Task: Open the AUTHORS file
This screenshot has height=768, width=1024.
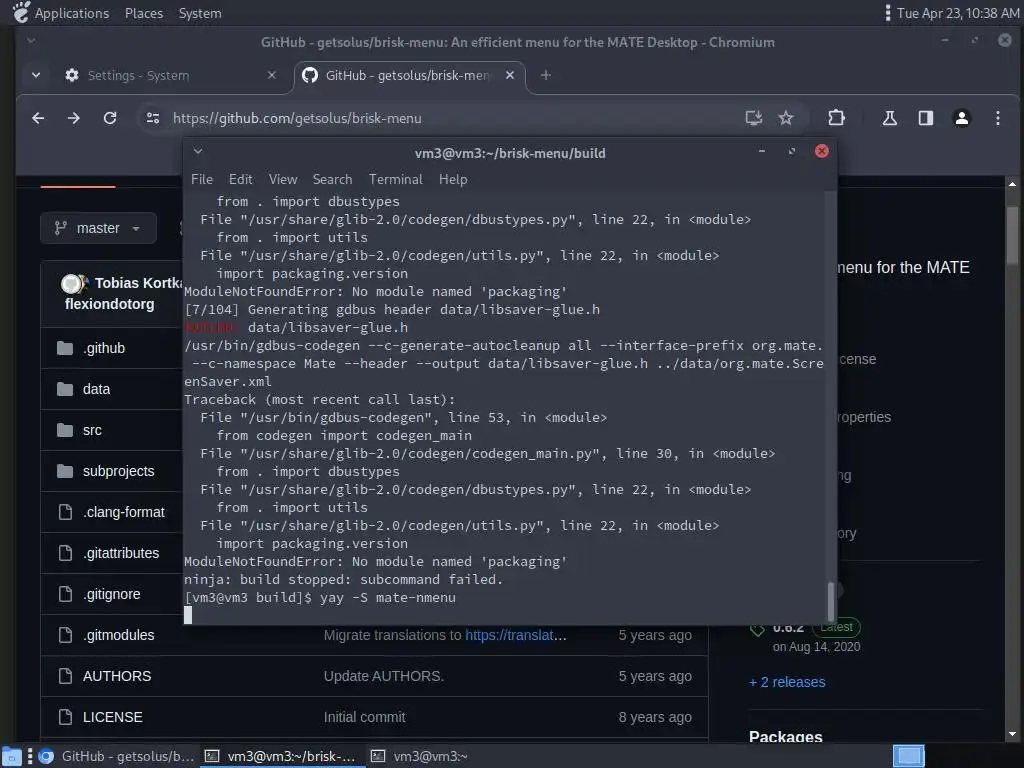Action: click(117, 677)
